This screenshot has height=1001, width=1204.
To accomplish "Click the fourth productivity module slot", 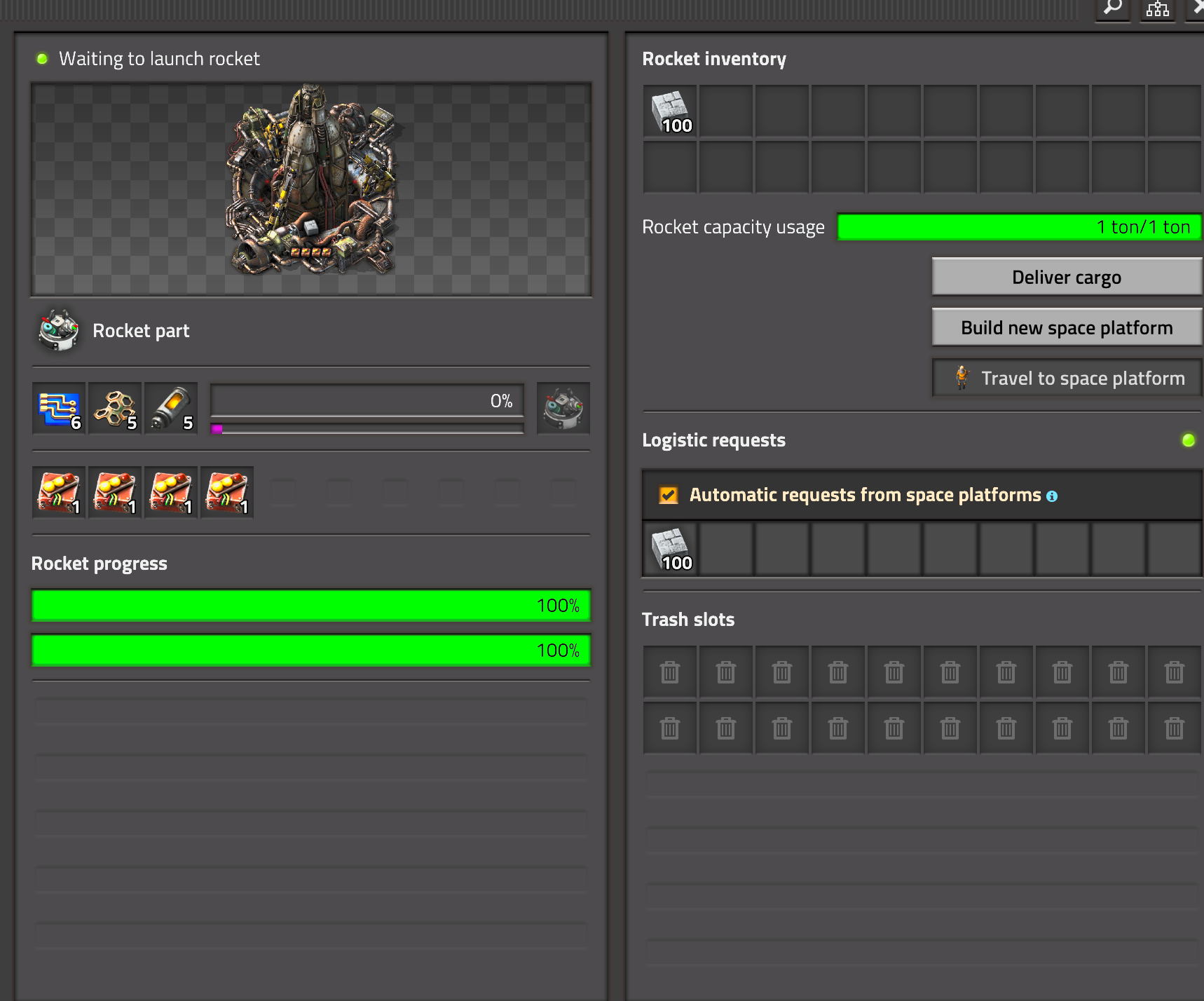I will [x=227, y=492].
